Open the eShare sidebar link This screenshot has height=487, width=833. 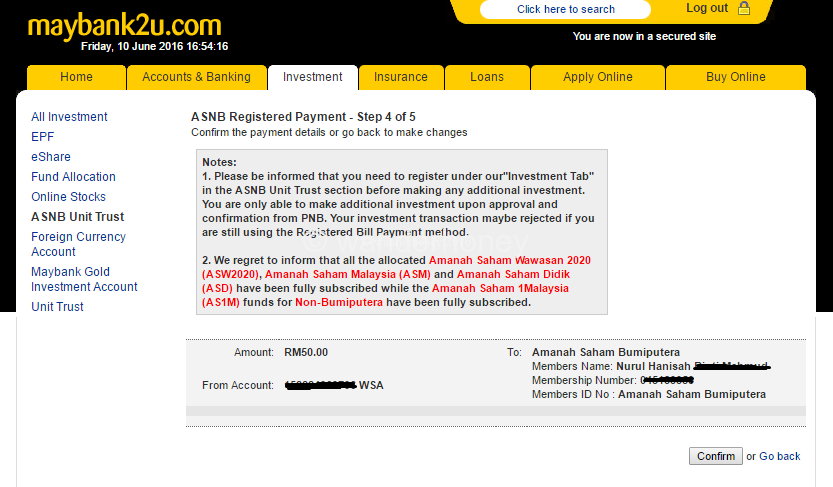pyautogui.click(x=50, y=157)
